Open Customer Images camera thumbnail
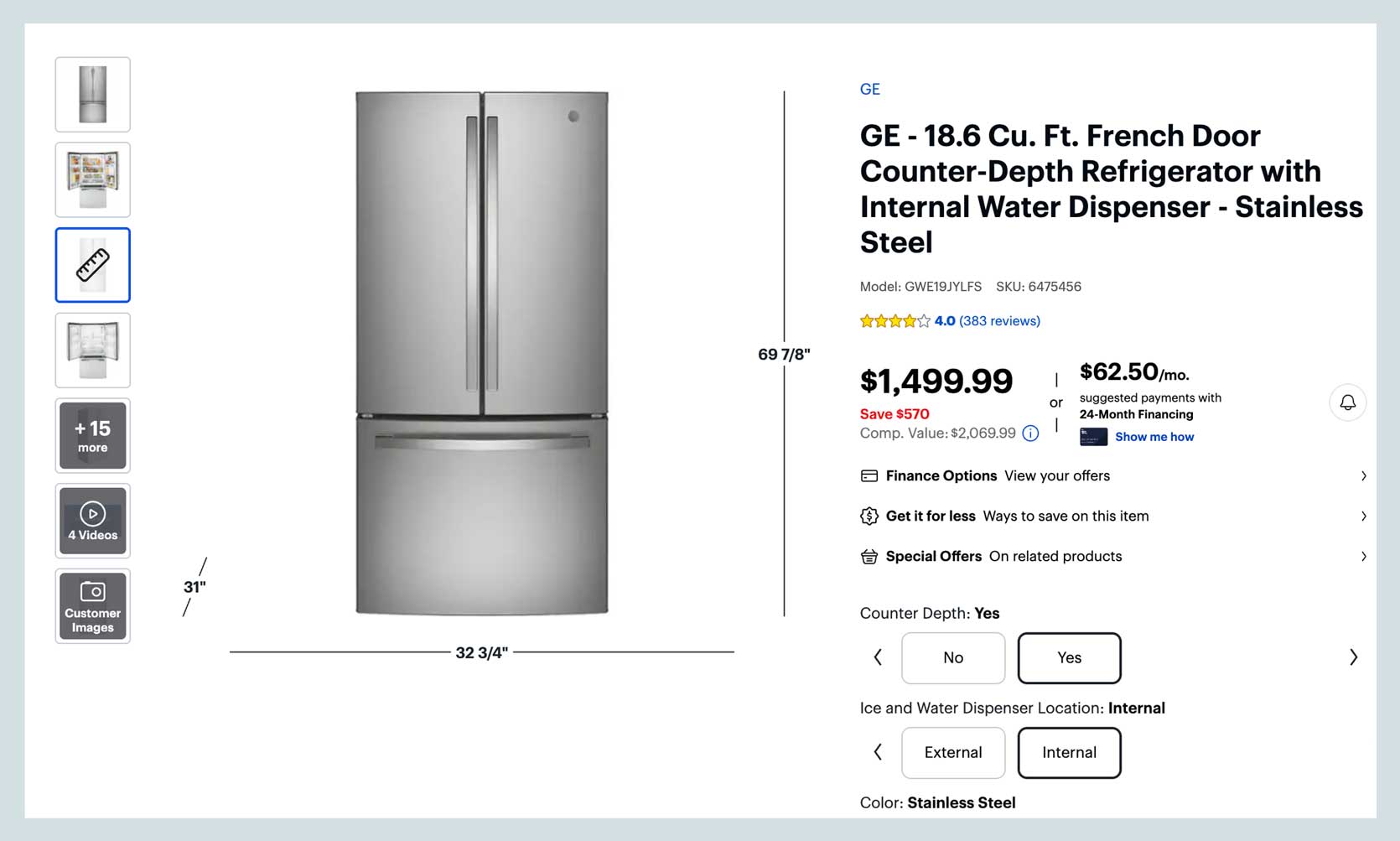Image resolution: width=1400 pixels, height=841 pixels. click(x=93, y=606)
